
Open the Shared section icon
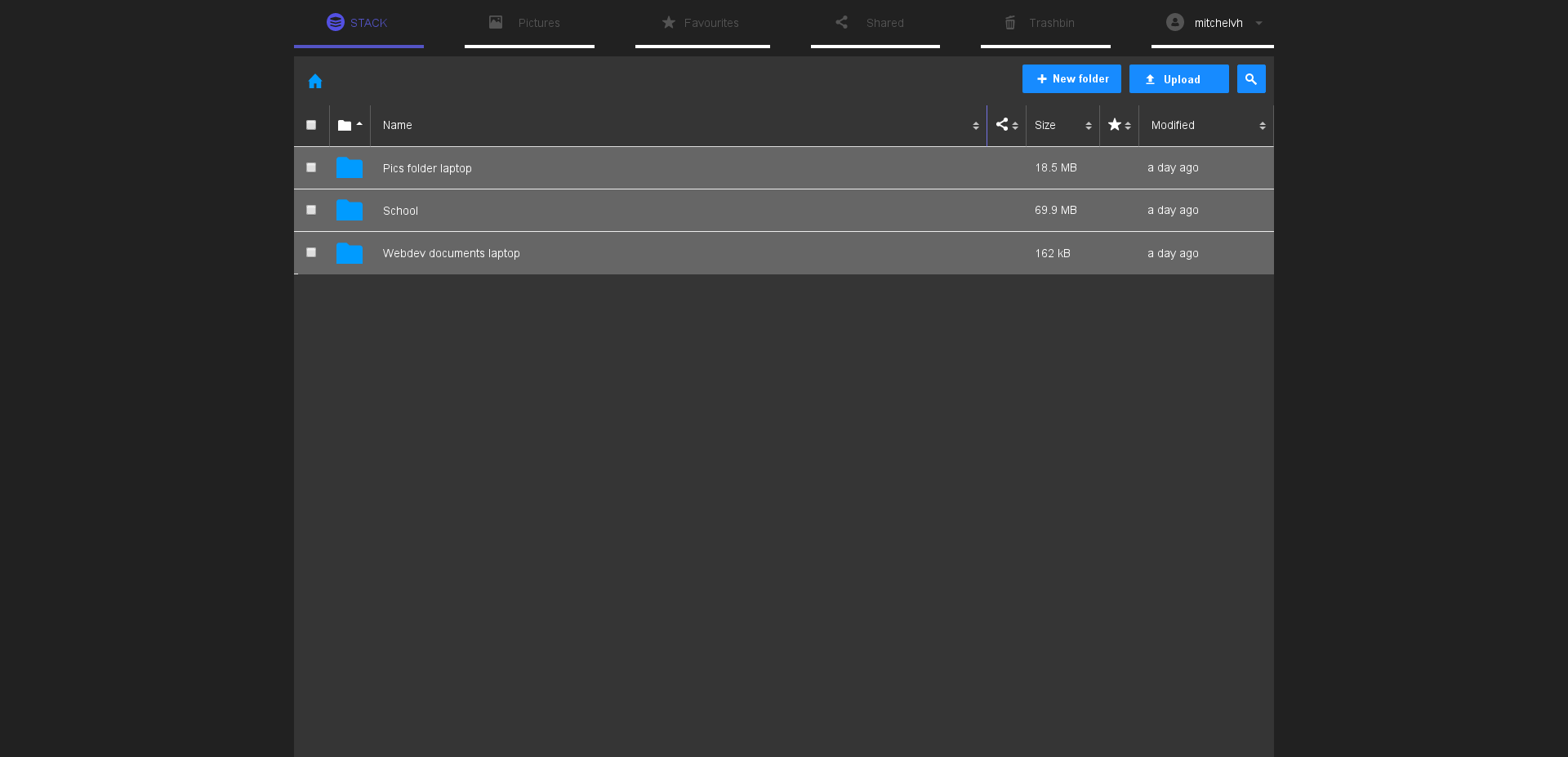[x=841, y=22]
